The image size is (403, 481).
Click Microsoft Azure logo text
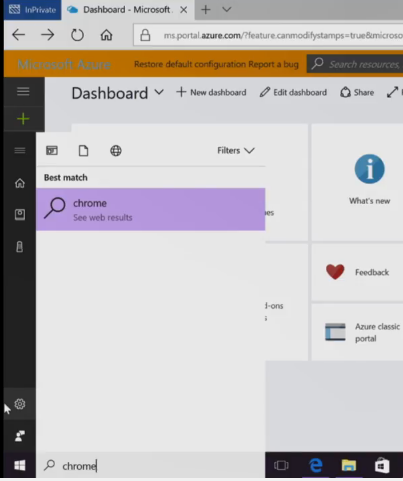(64, 64)
